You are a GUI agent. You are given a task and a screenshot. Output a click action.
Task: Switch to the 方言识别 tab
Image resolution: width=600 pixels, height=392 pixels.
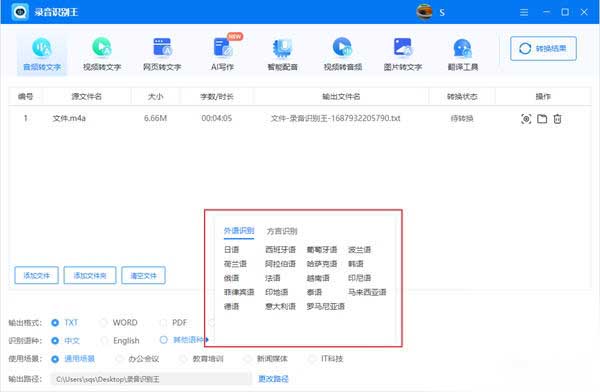[282, 231]
